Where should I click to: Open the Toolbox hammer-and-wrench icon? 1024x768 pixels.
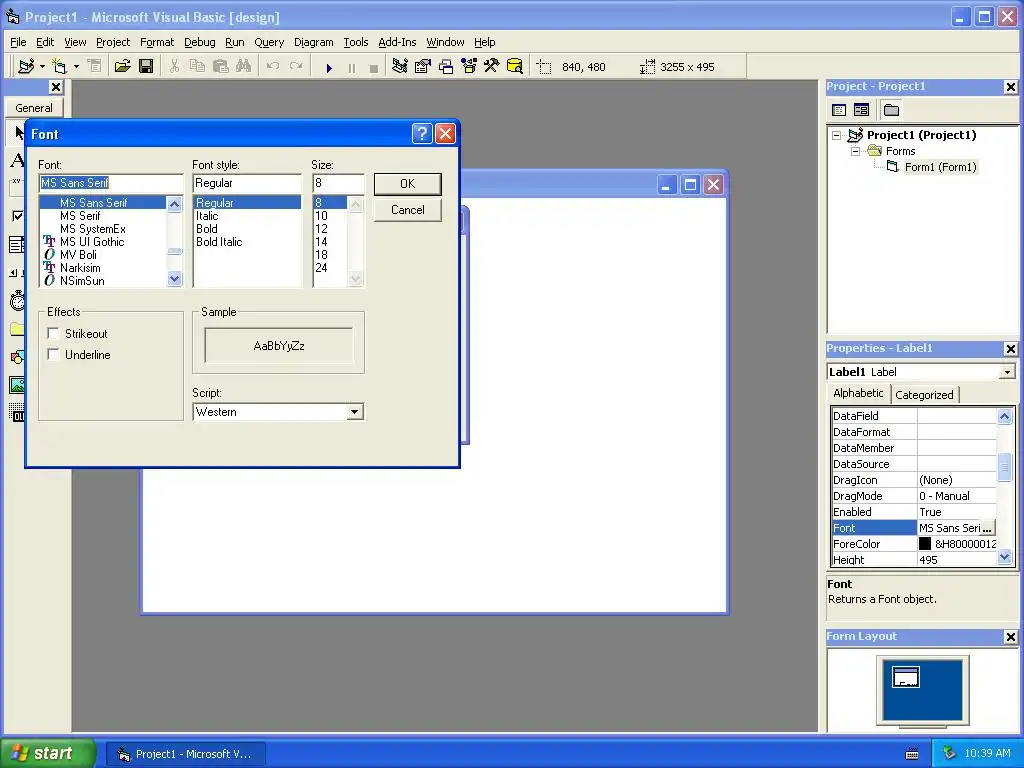491,67
